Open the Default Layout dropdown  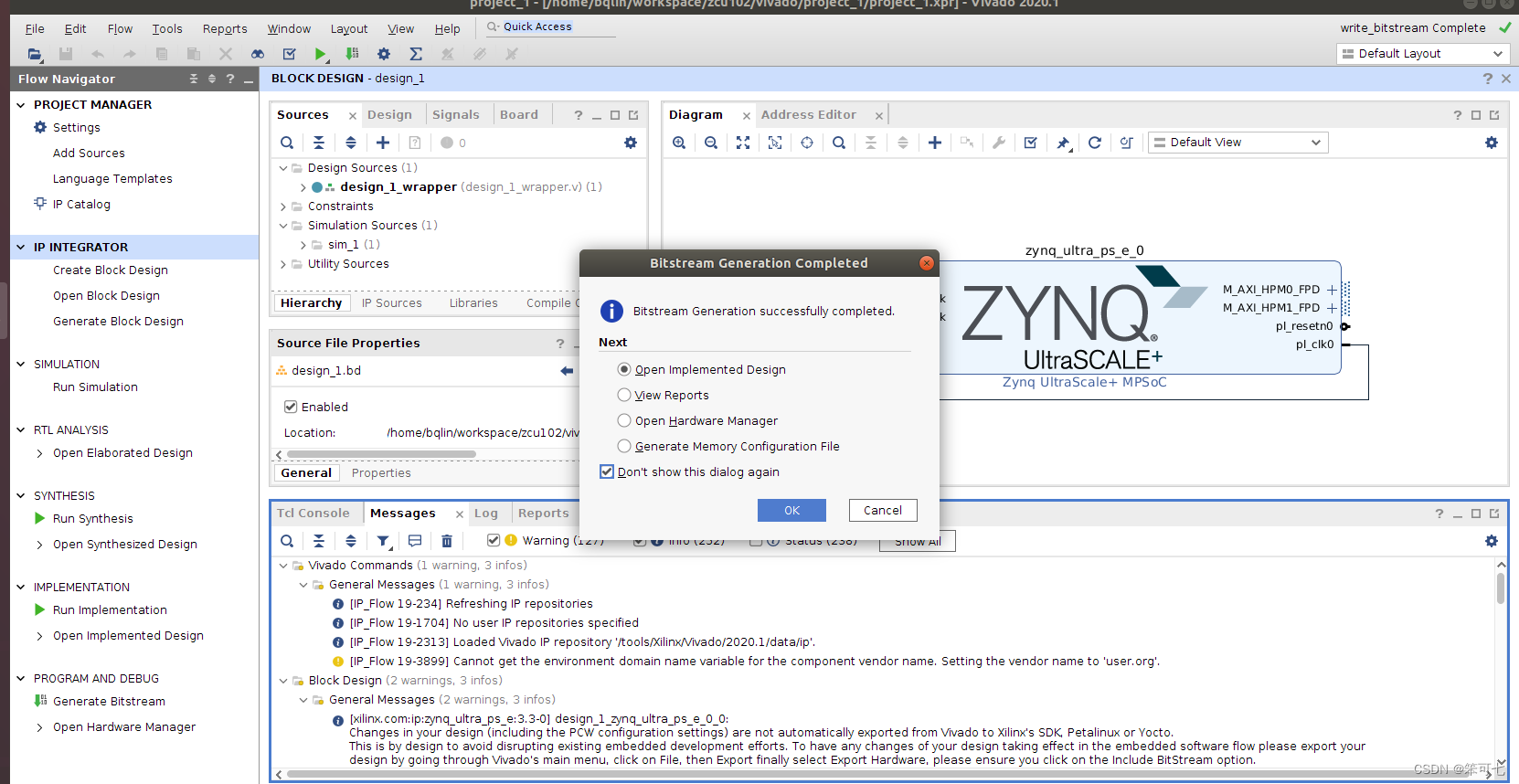[x=1421, y=54]
